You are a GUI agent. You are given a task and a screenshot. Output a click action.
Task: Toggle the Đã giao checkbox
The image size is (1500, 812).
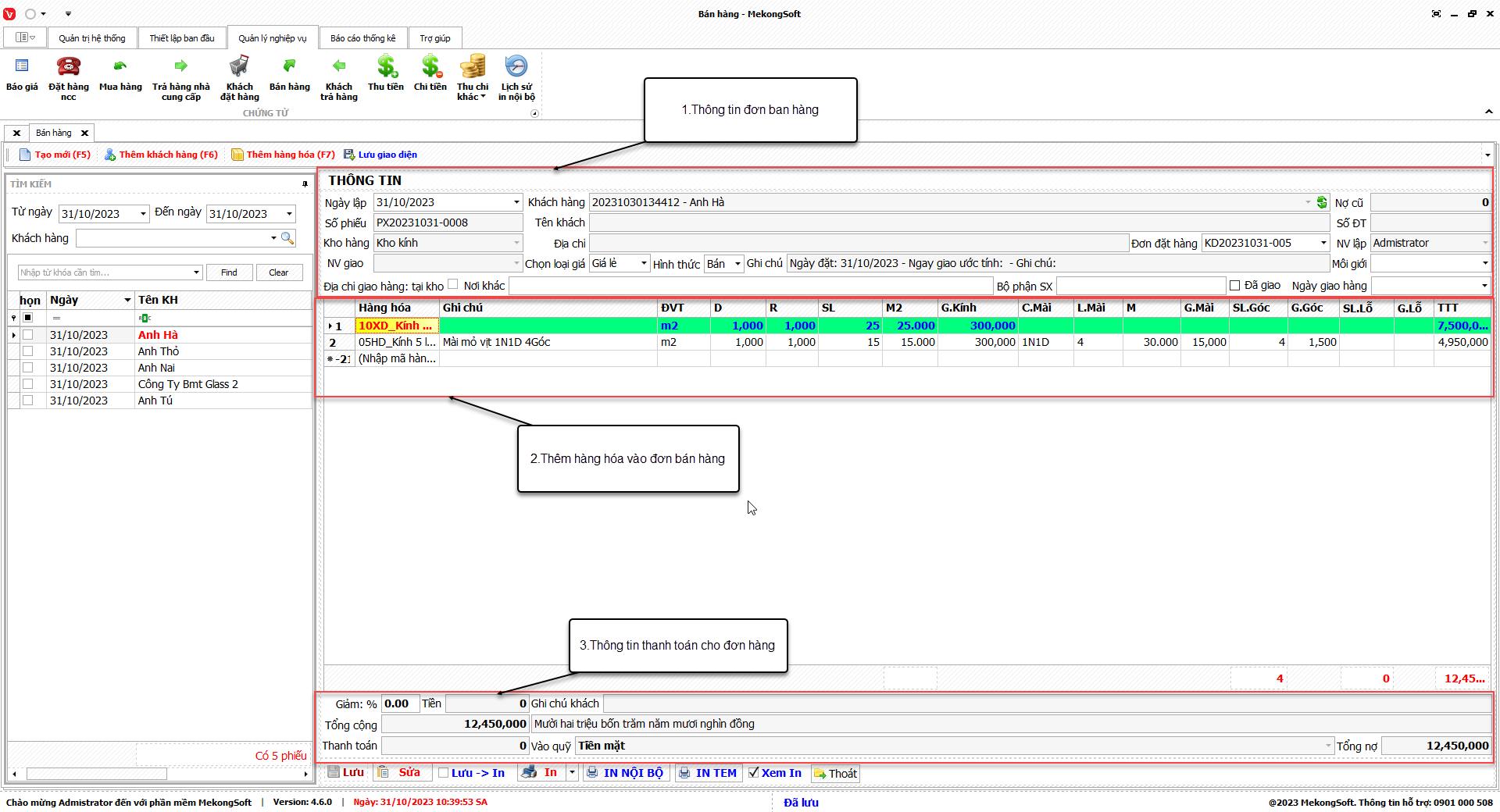[x=1235, y=285]
